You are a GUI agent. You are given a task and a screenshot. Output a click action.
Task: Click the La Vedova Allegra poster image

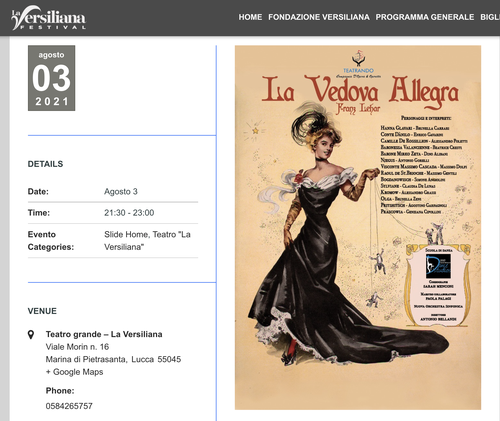[358, 227]
